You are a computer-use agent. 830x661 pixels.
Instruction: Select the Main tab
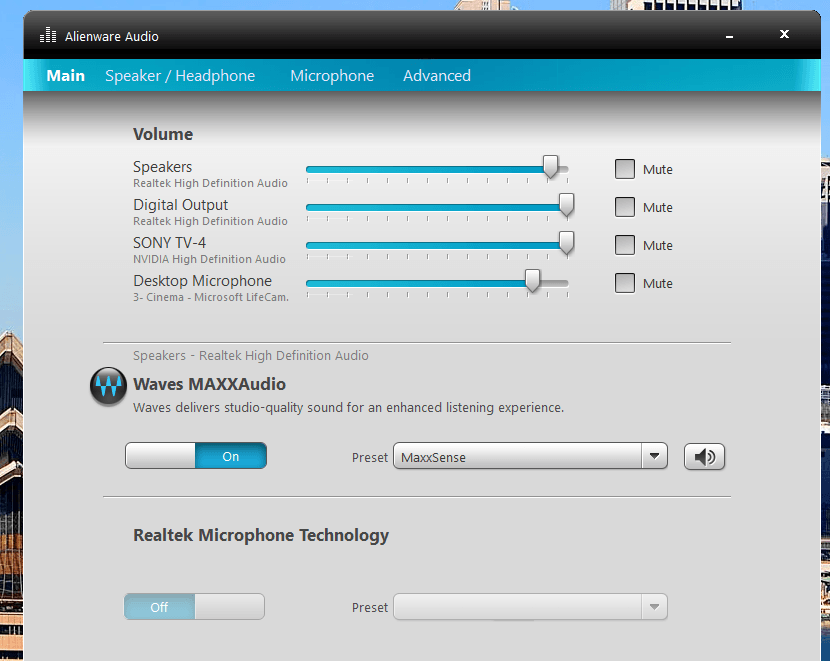tap(66, 76)
